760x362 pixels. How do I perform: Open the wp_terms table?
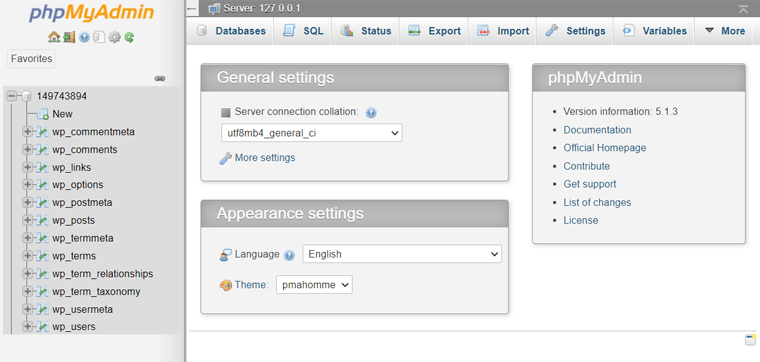pos(74,256)
